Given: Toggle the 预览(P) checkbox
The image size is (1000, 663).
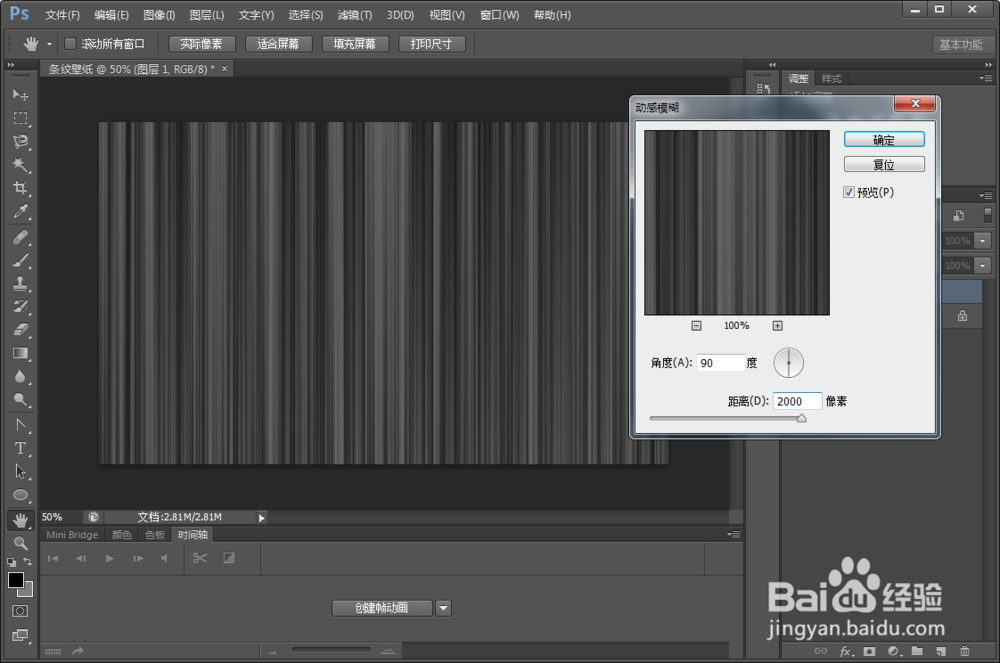Looking at the screenshot, I should [849, 192].
